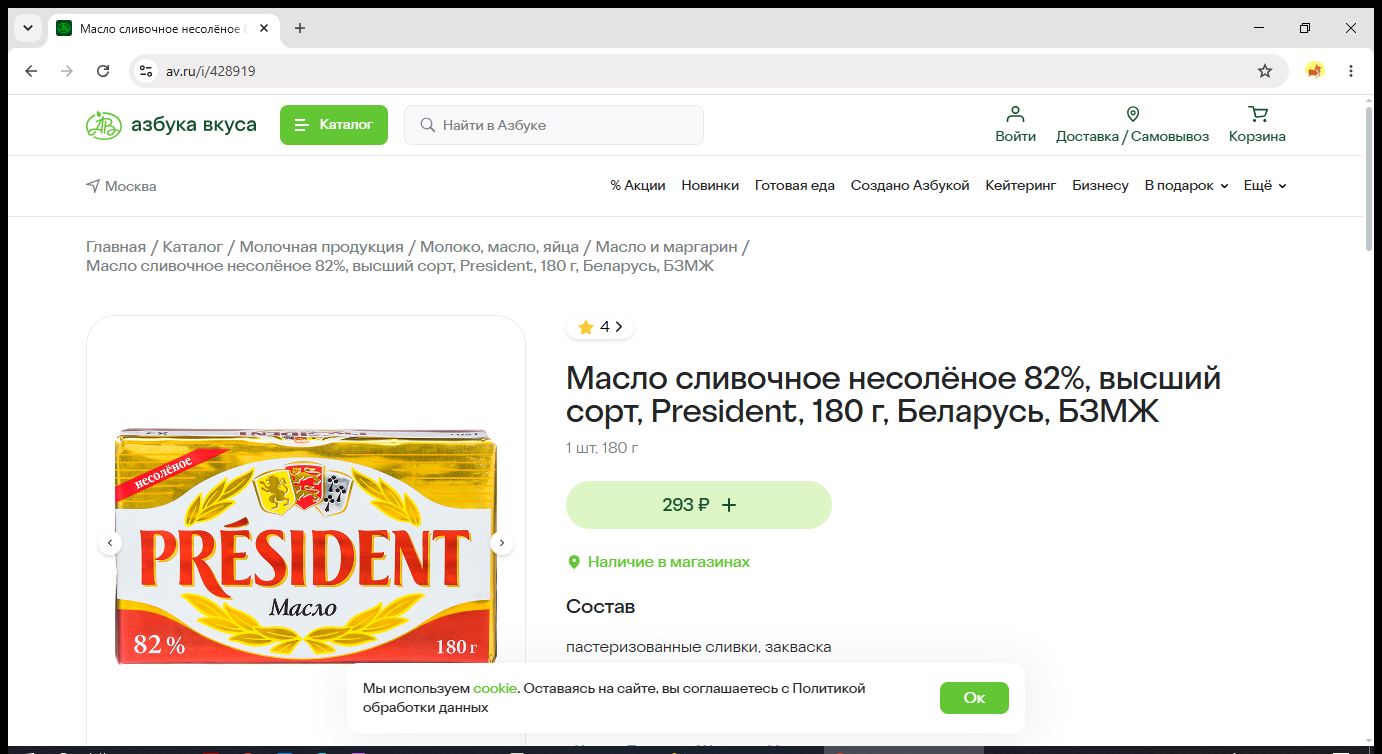Image resolution: width=1382 pixels, height=754 pixels.
Task: Close the Масло сливочное browser tab
Action: point(264,28)
